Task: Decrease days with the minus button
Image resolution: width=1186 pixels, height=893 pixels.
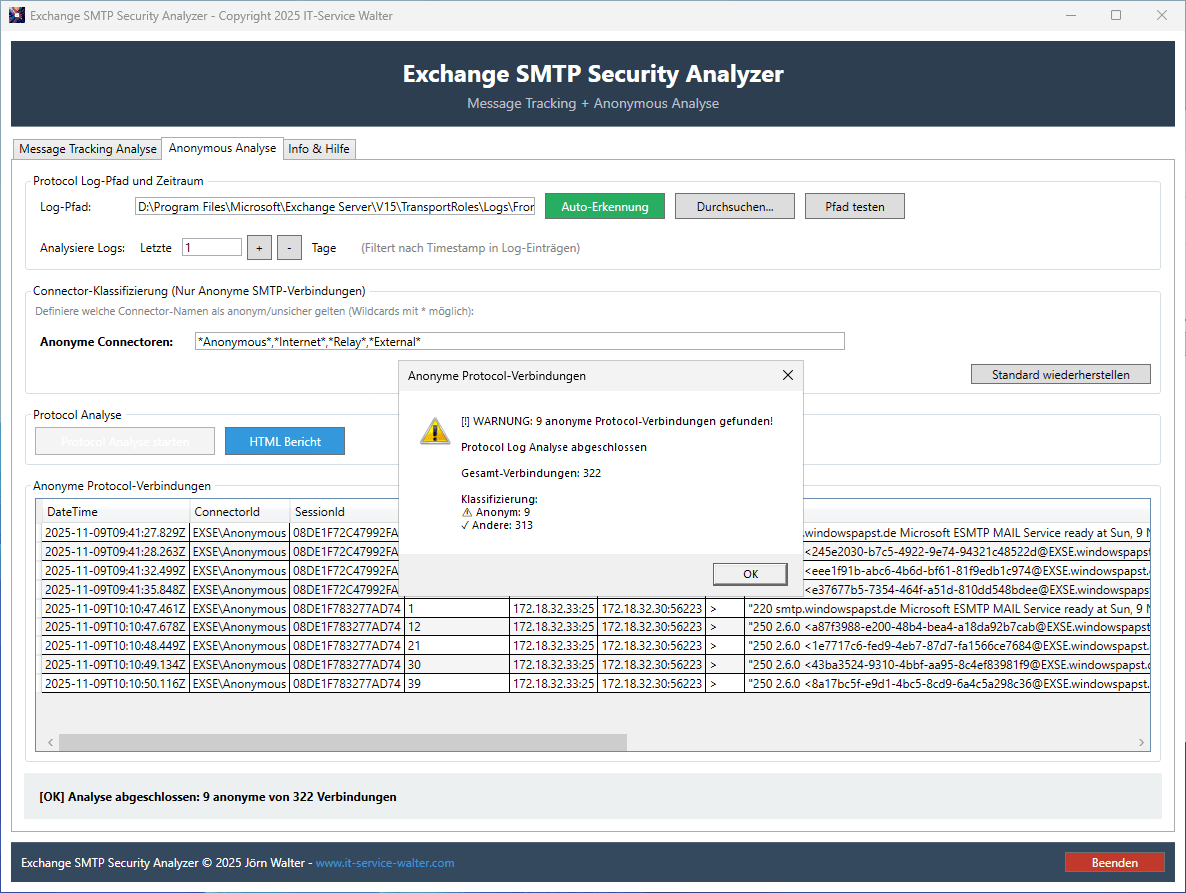Action: (x=289, y=248)
